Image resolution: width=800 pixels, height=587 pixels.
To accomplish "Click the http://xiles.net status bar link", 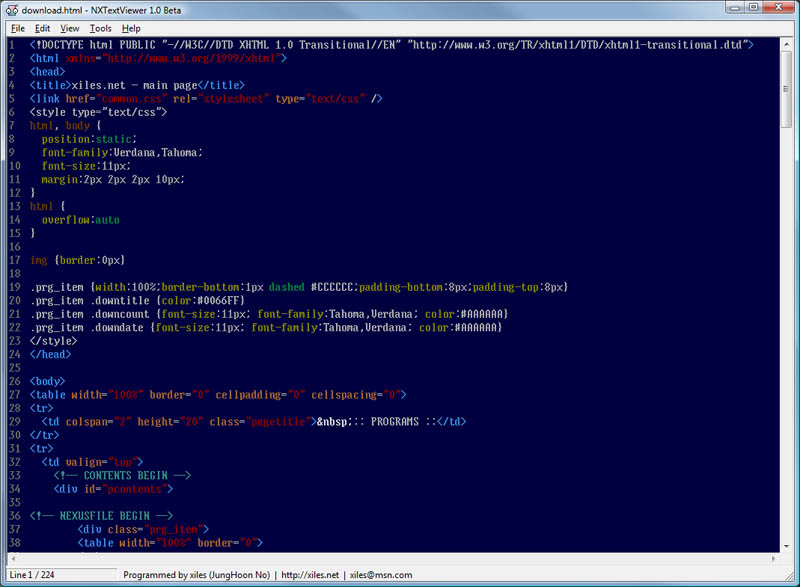I will [x=310, y=575].
